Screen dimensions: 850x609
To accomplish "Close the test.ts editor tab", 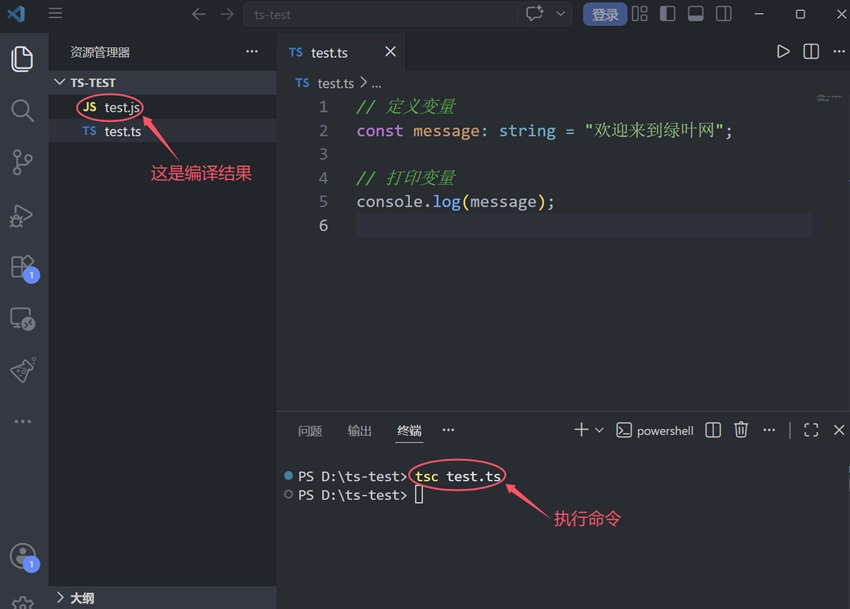I will 390,52.
